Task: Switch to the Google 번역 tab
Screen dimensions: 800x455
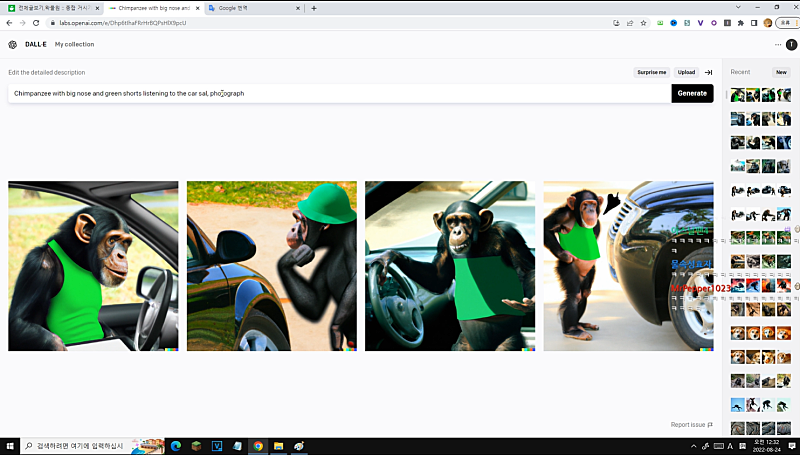Action: [250, 8]
